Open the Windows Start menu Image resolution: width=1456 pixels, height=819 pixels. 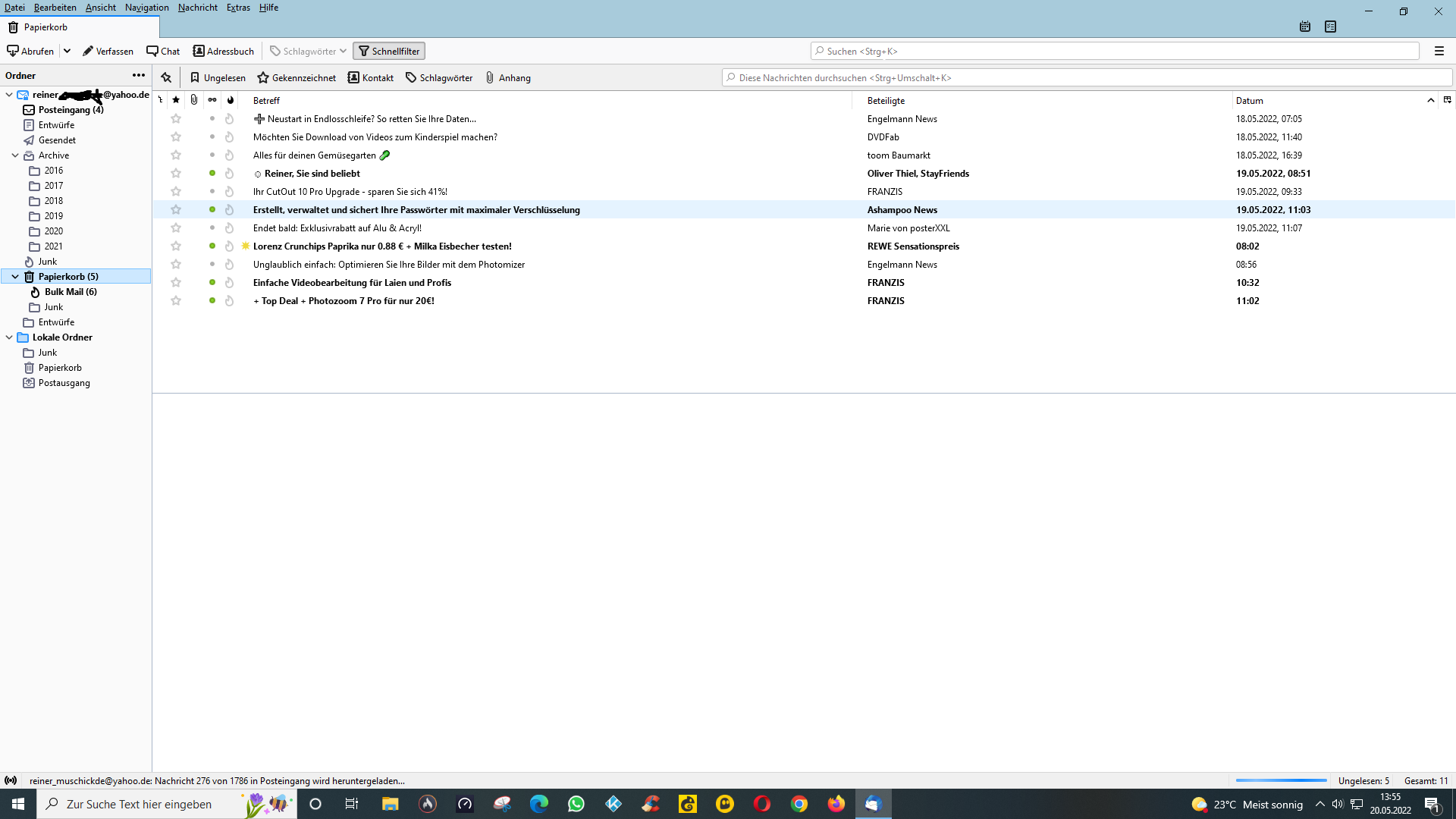[x=18, y=804]
